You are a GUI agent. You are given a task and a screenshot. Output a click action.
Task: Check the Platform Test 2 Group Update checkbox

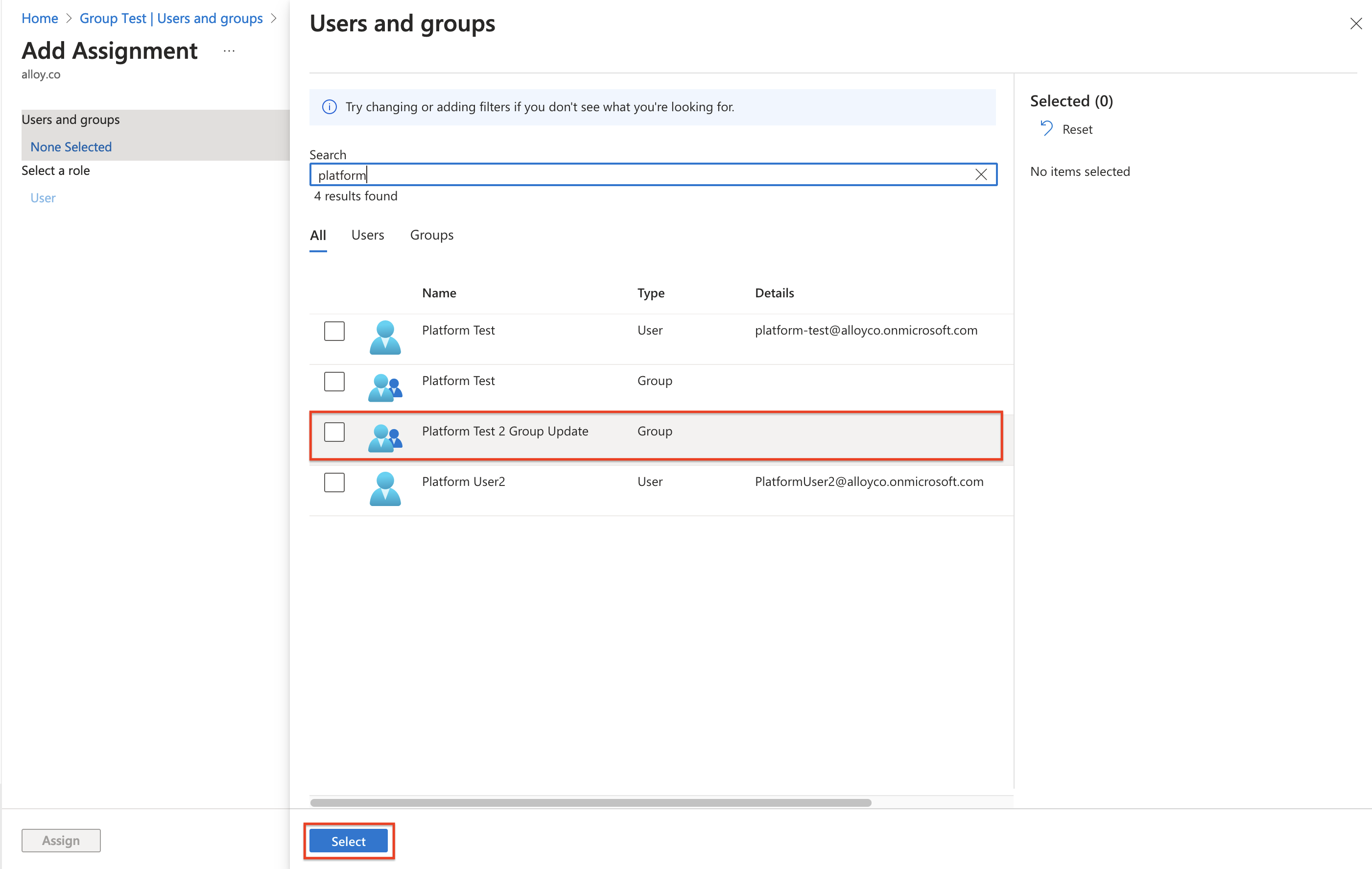click(334, 432)
